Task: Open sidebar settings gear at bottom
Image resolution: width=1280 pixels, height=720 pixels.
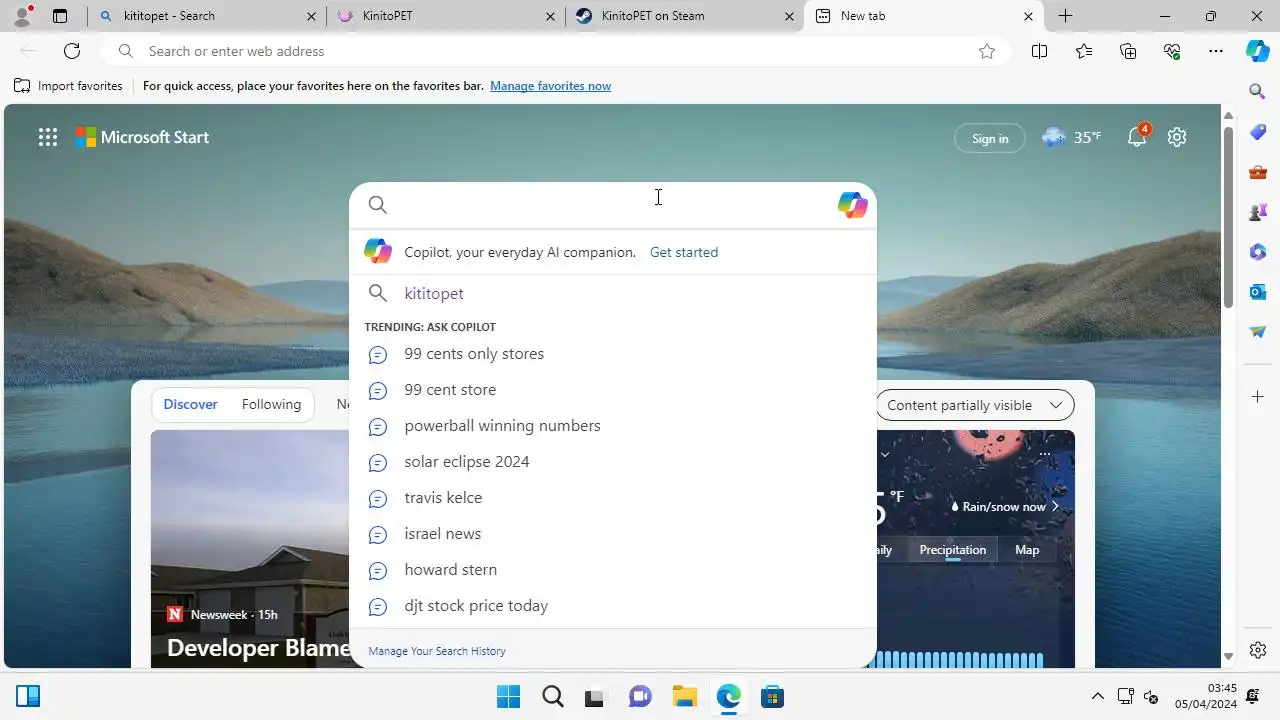Action: (x=1258, y=650)
